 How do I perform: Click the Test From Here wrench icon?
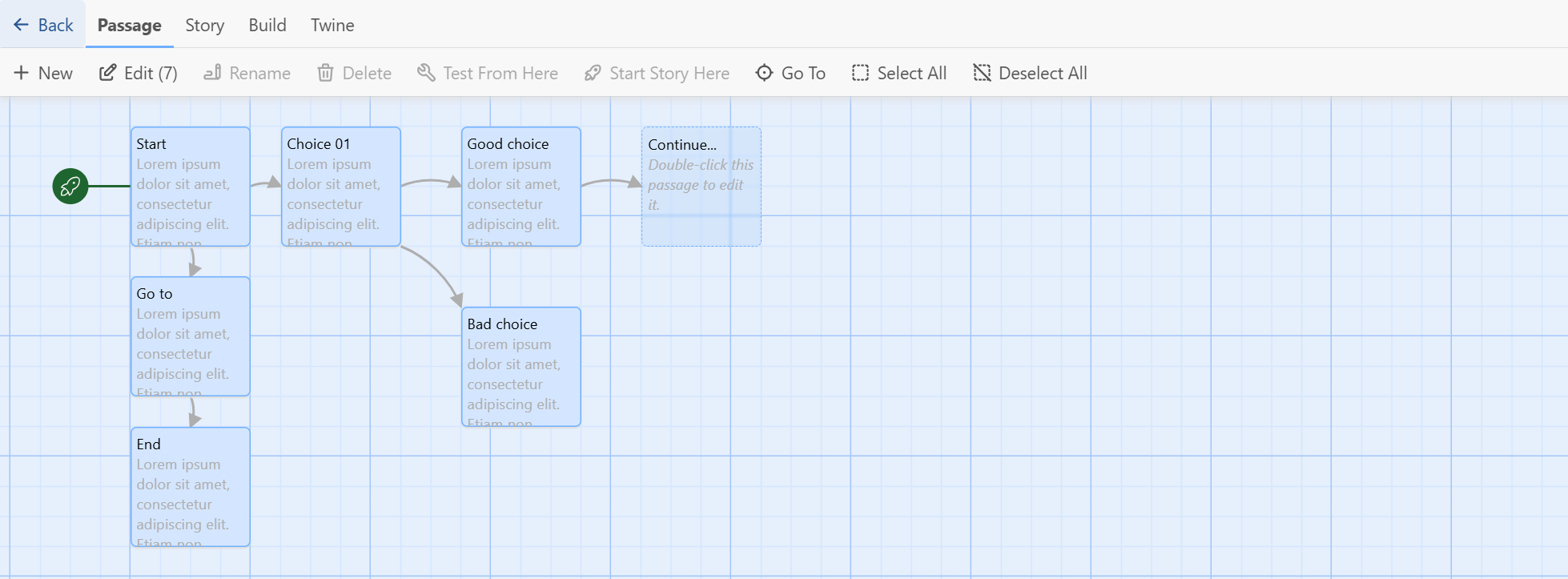click(426, 73)
